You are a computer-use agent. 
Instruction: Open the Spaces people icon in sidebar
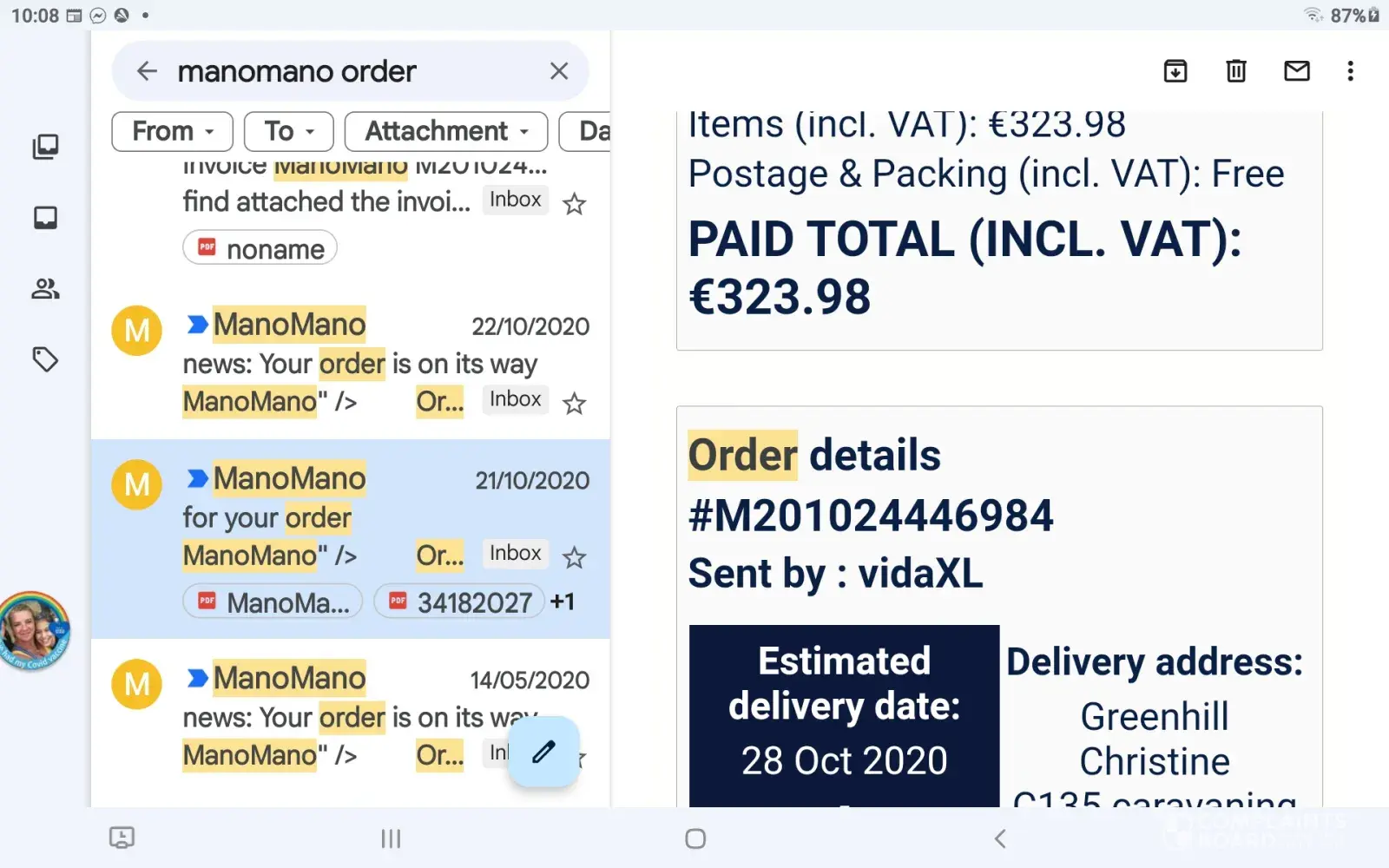45,288
